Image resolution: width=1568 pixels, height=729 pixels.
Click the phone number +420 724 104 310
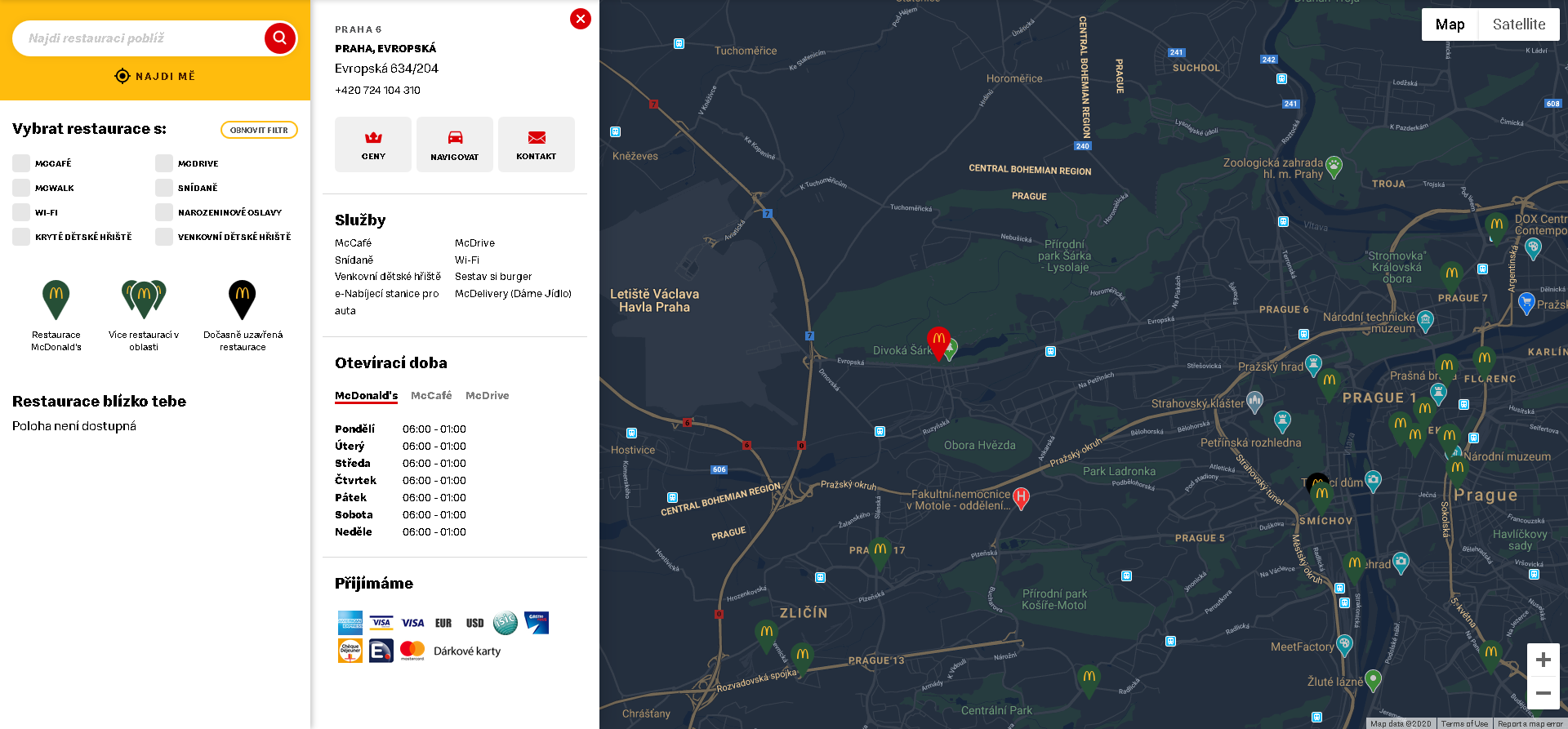[x=377, y=90]
